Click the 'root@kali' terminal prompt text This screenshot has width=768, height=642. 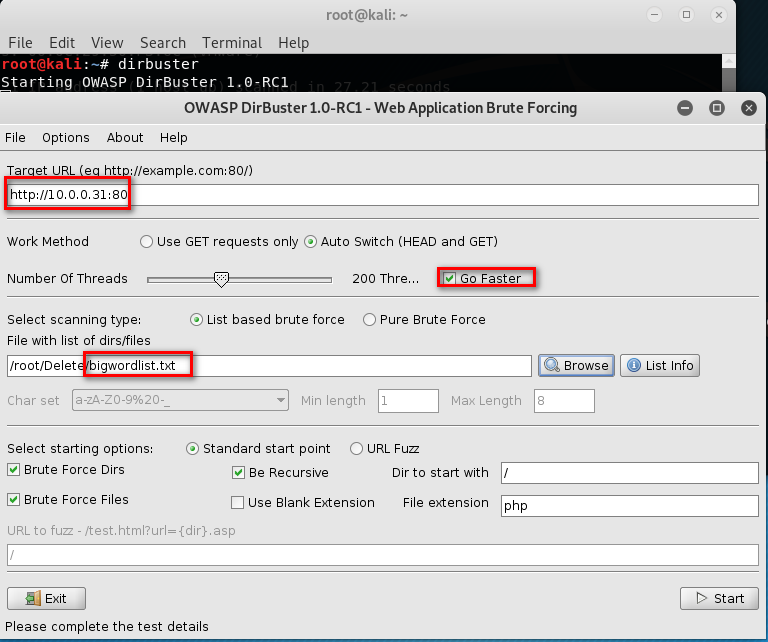[42, 64]
